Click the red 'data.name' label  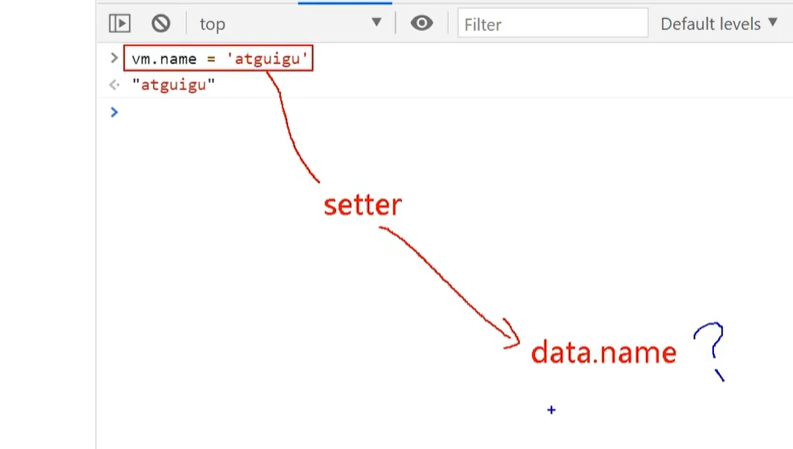click(x=603, y=352)
